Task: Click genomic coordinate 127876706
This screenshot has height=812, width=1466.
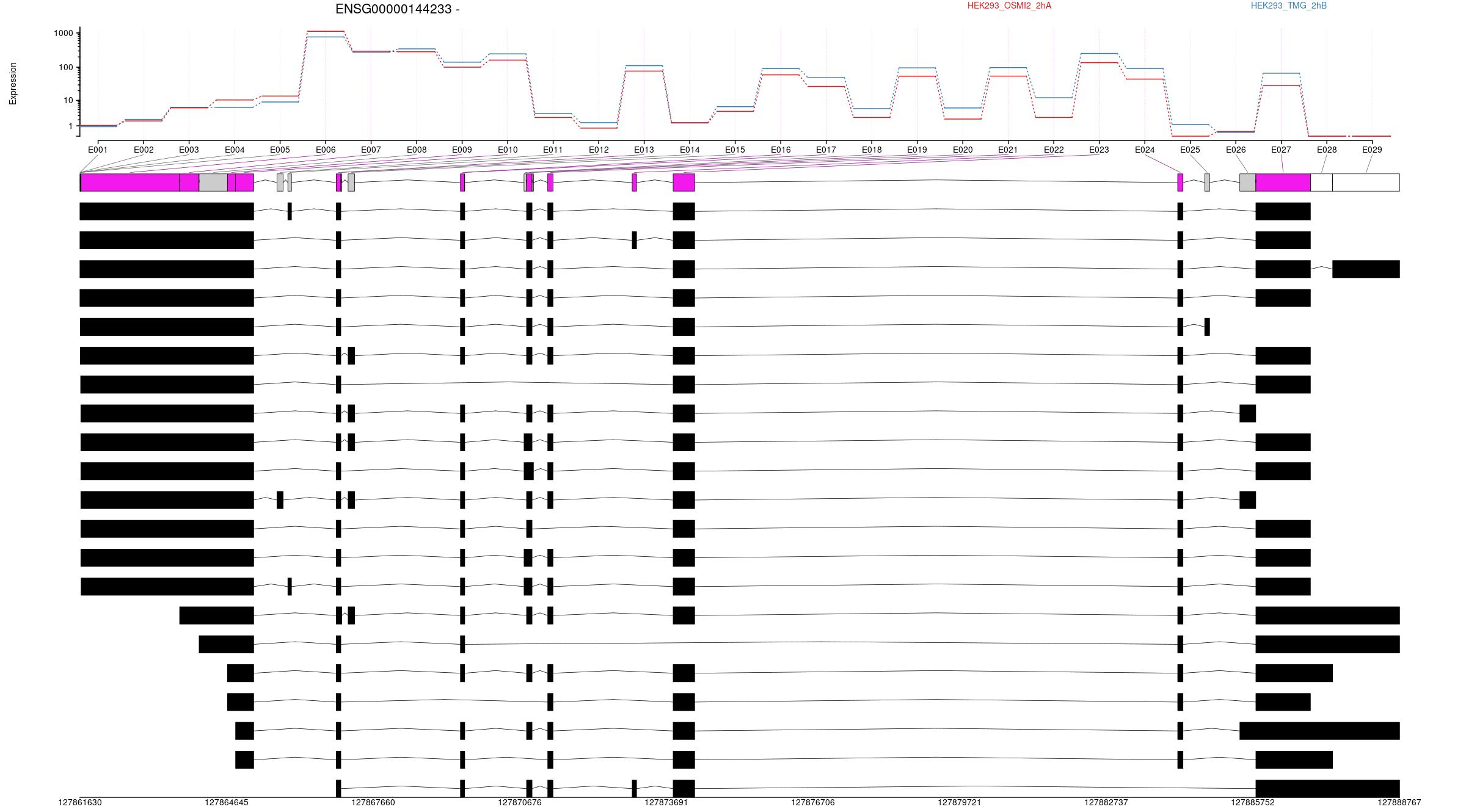Action: (813, 802)
